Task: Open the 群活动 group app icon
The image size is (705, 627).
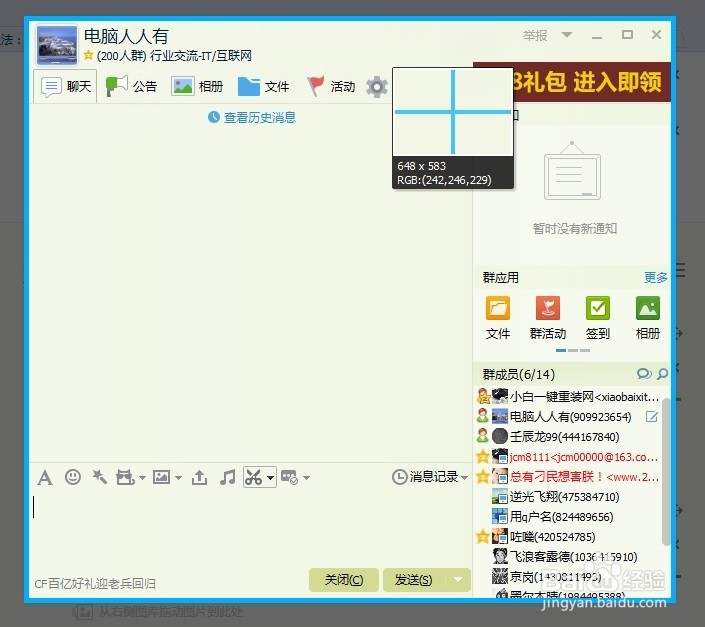Action: point(548,308)
